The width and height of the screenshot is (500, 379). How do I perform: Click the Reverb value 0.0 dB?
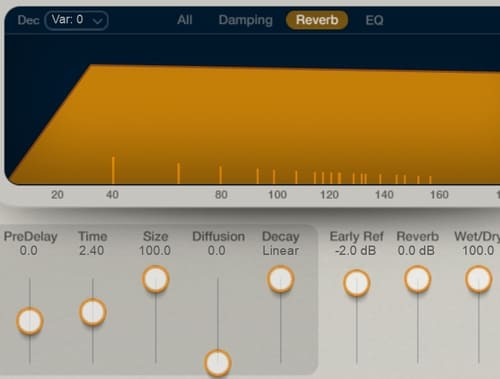pos(416,250)
